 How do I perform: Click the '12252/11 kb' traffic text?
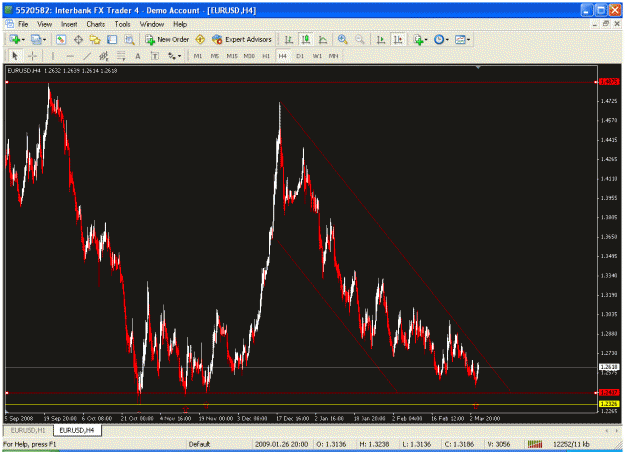[571, 444]
